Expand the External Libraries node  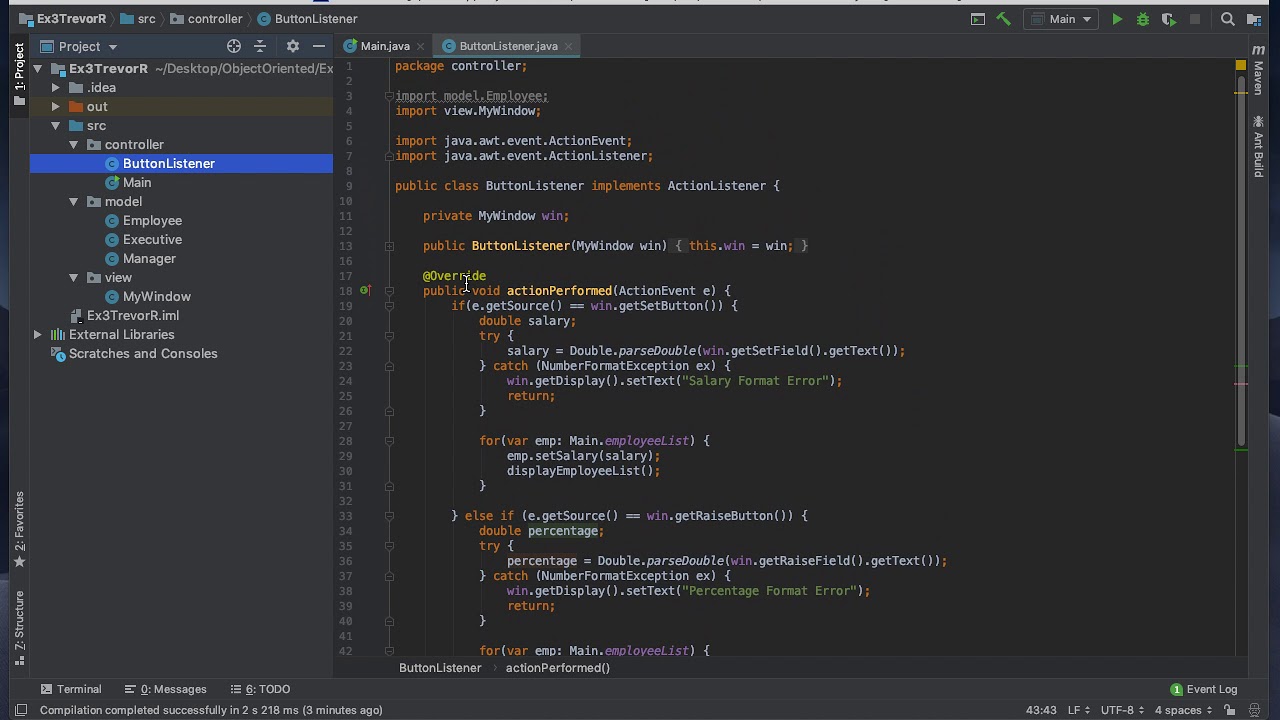coord(37,335)
